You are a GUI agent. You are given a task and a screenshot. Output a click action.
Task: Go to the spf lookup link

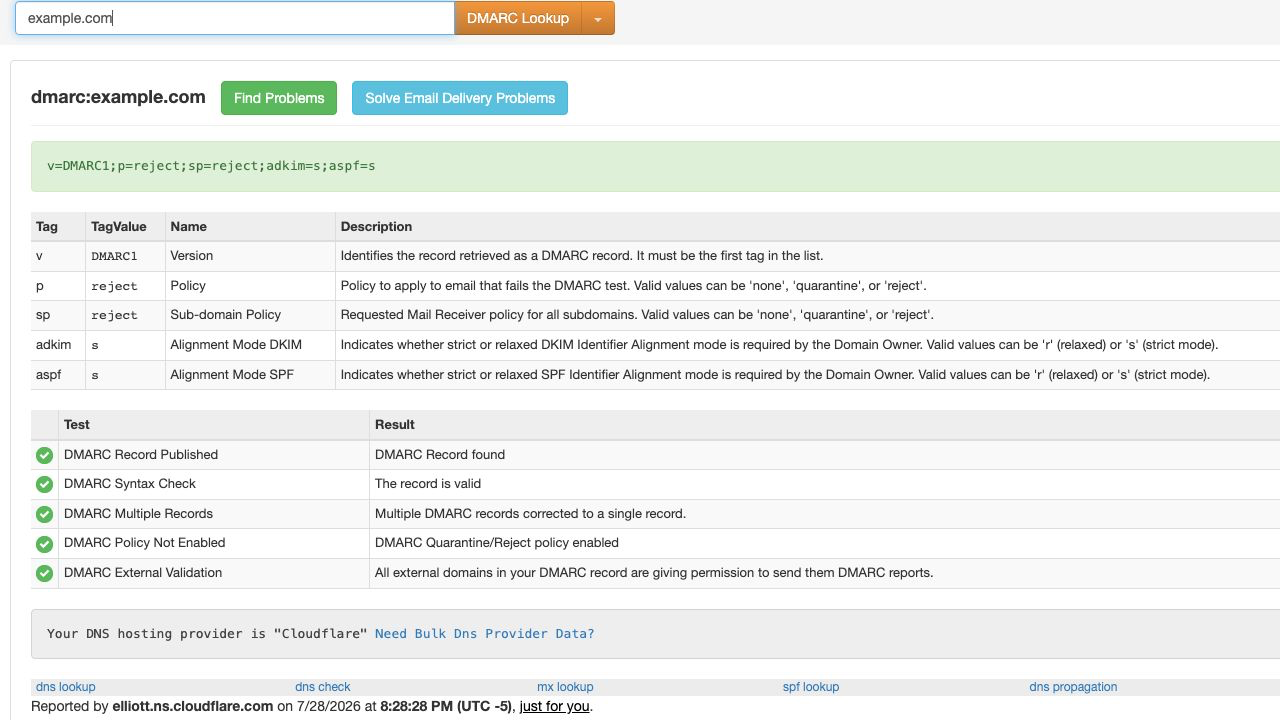point(811,687)
